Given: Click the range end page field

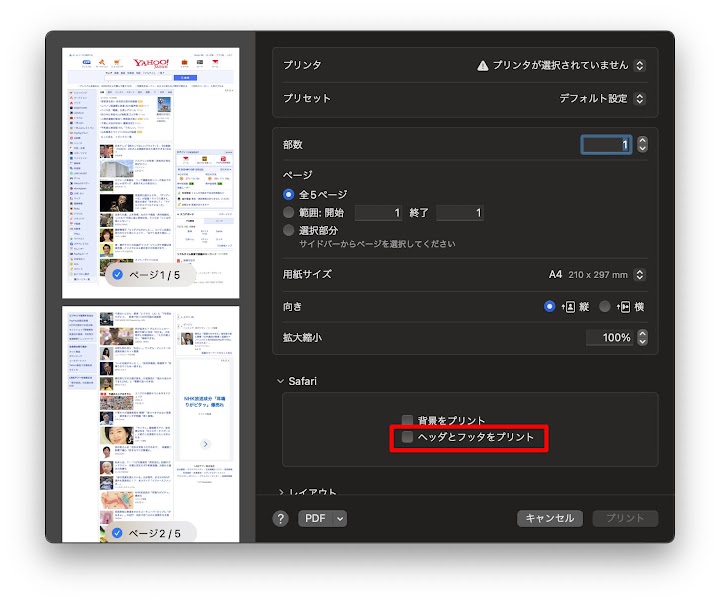Looking at the screenshot, I should tap(460, 213).
